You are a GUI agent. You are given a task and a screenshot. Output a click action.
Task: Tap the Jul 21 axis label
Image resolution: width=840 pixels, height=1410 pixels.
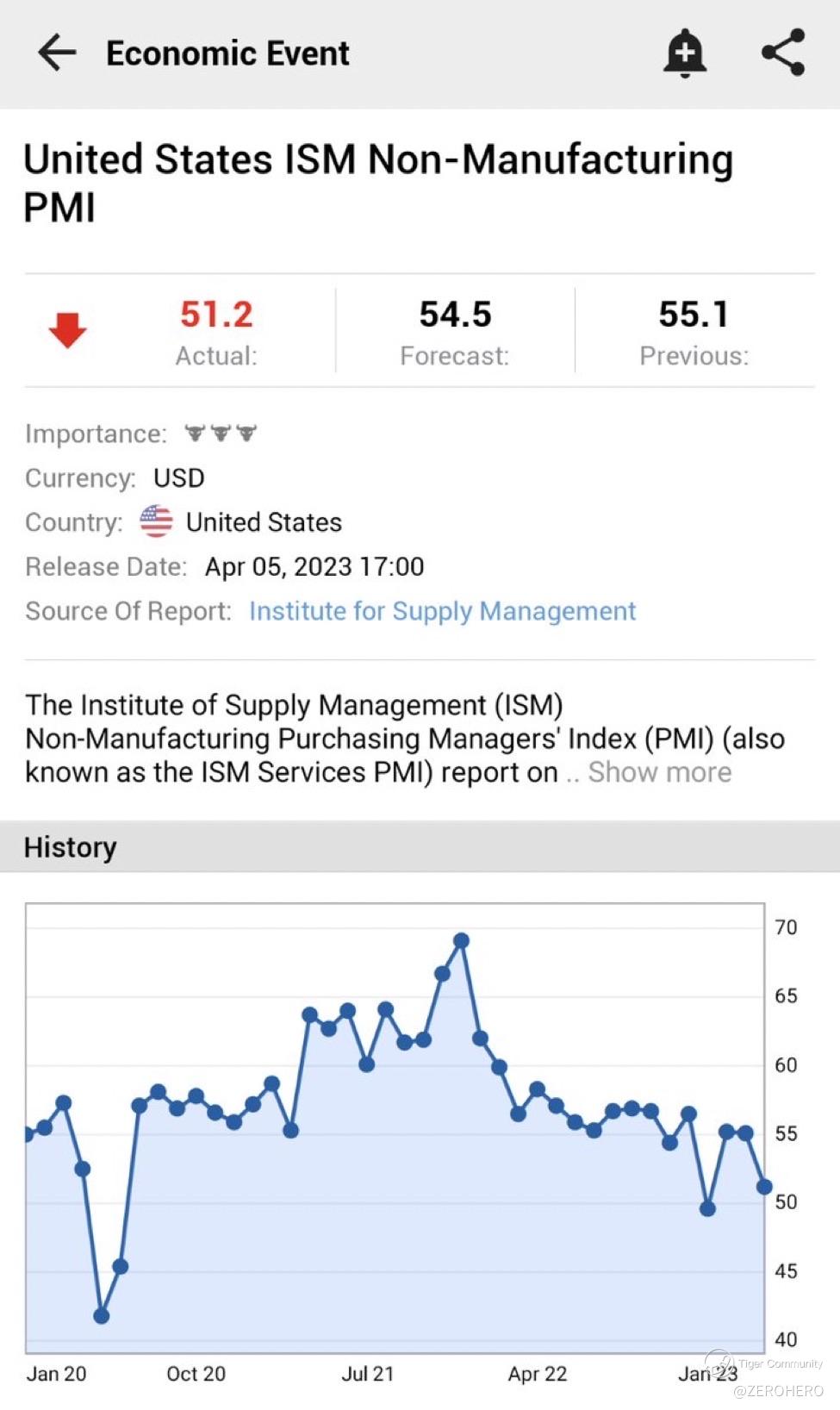367,1374
